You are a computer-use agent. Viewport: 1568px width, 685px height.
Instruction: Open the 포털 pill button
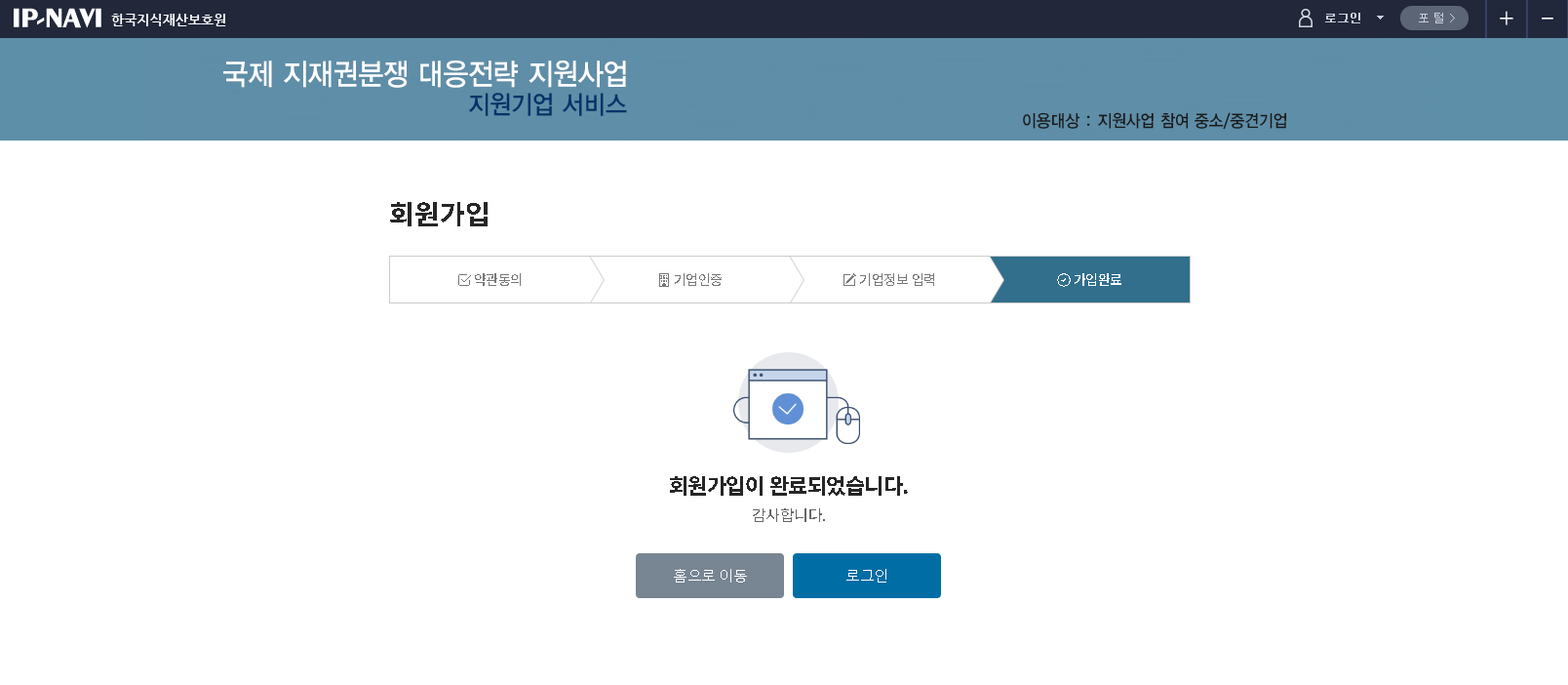(x=1433, y=19)
